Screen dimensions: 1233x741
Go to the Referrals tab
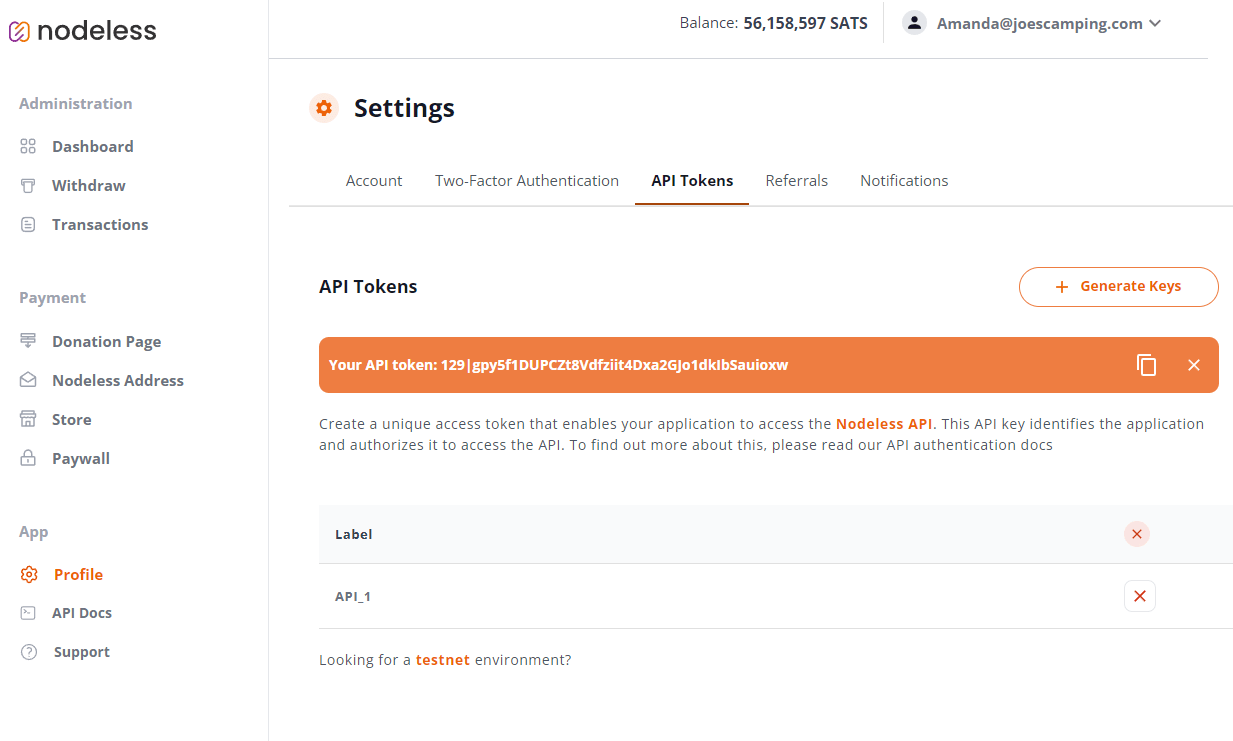[797, 181]
